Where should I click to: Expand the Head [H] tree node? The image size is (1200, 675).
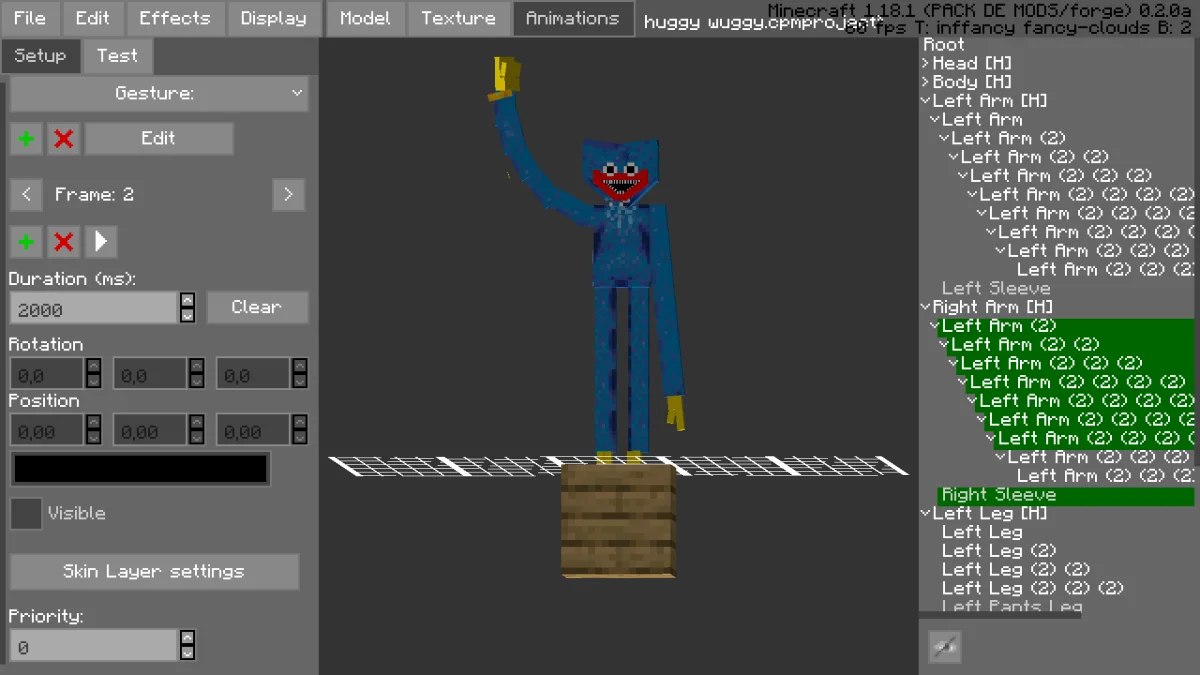pos(926,63)
